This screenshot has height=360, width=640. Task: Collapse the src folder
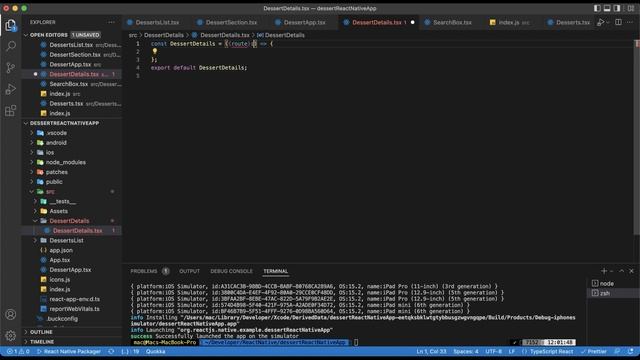tap(31, 191)
